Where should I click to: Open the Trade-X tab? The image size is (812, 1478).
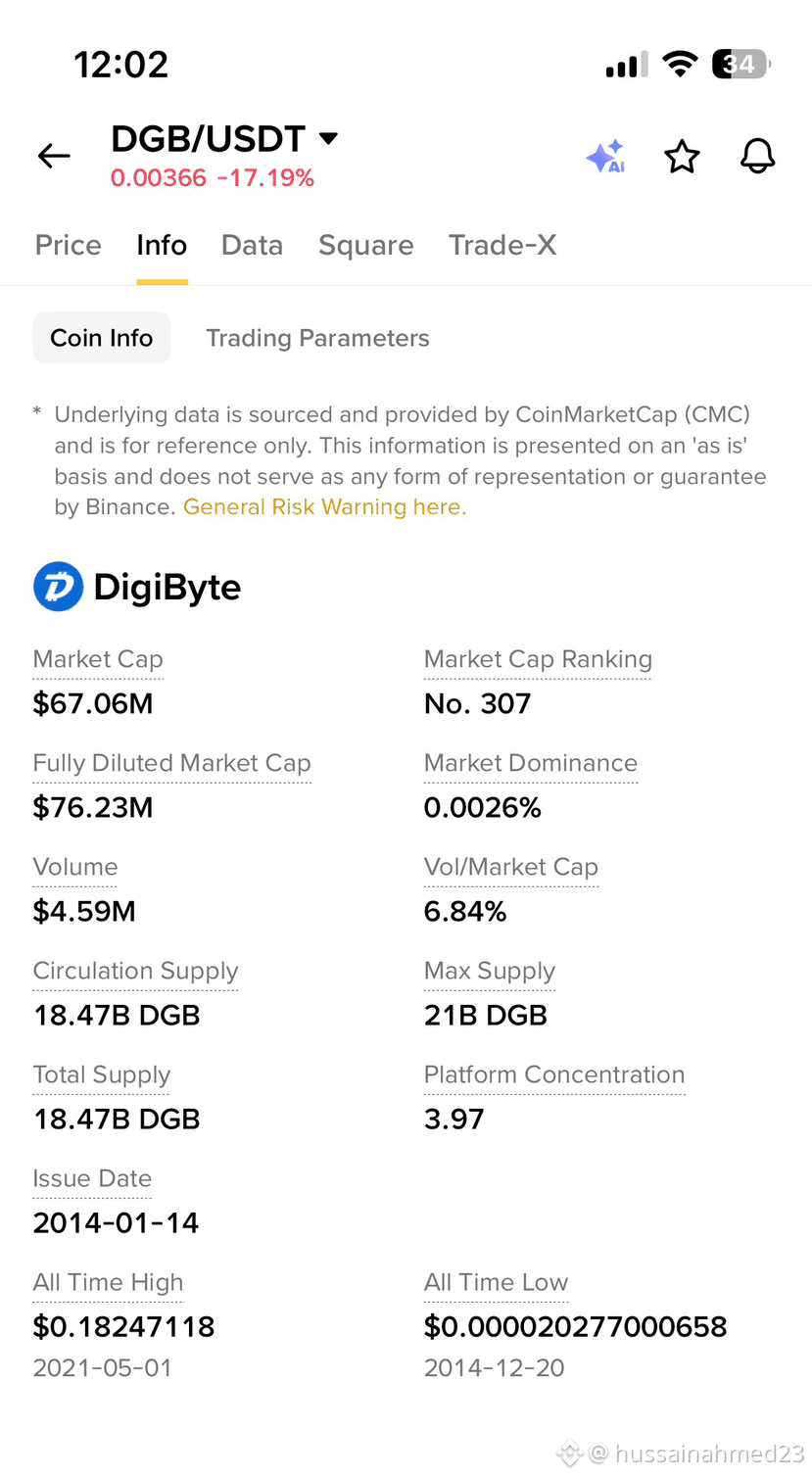click(x=502, y=245)
